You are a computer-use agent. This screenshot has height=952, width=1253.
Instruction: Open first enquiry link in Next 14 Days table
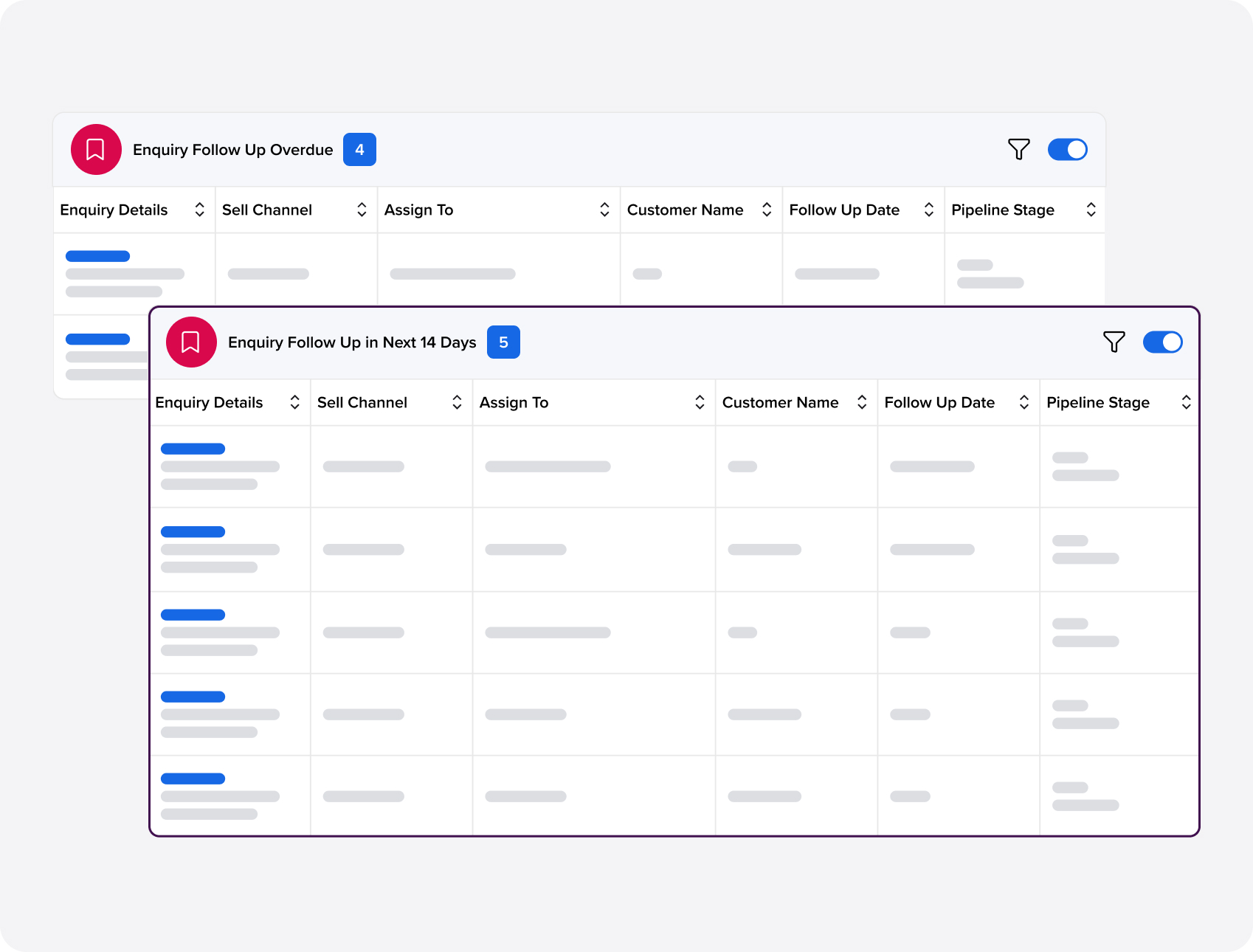click(193, 449)
